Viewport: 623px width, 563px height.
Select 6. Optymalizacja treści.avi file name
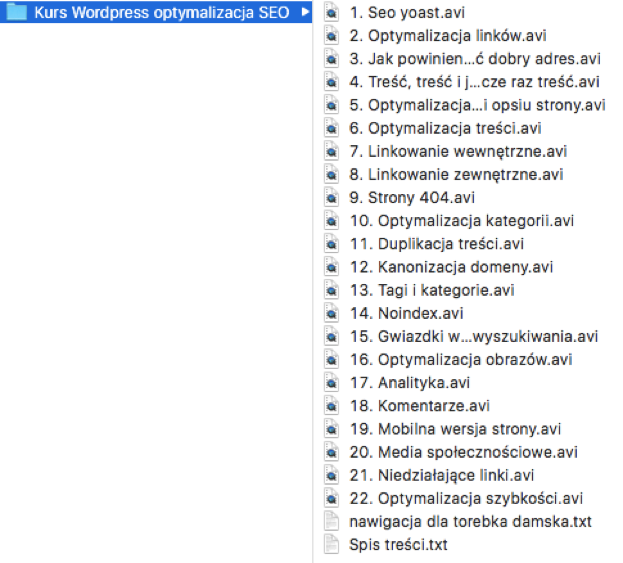(x=445, y=128)
